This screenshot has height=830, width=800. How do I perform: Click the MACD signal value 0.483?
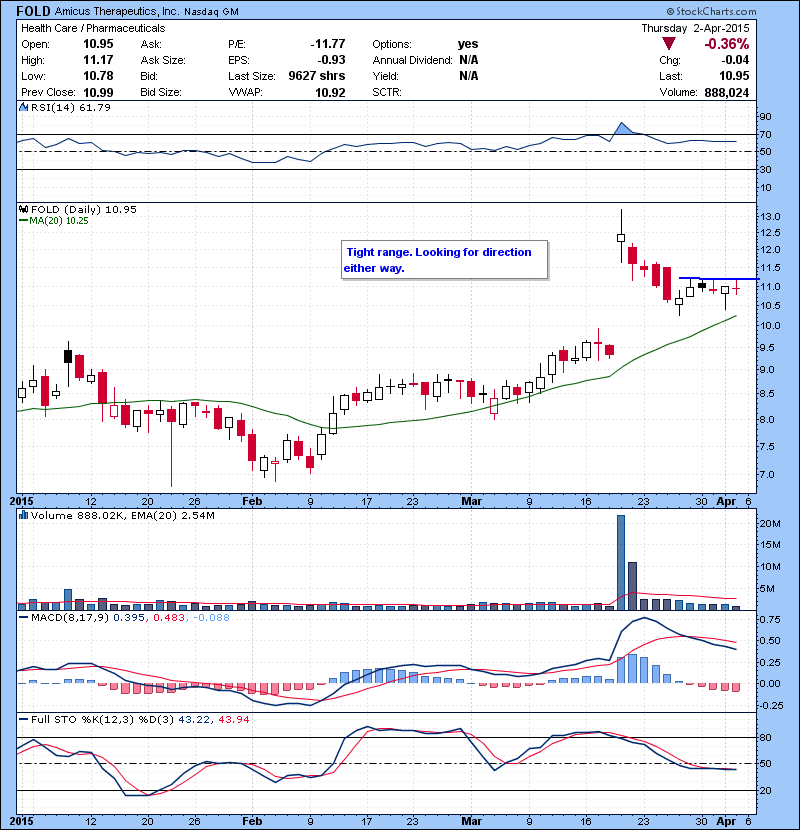coord(169,617)
